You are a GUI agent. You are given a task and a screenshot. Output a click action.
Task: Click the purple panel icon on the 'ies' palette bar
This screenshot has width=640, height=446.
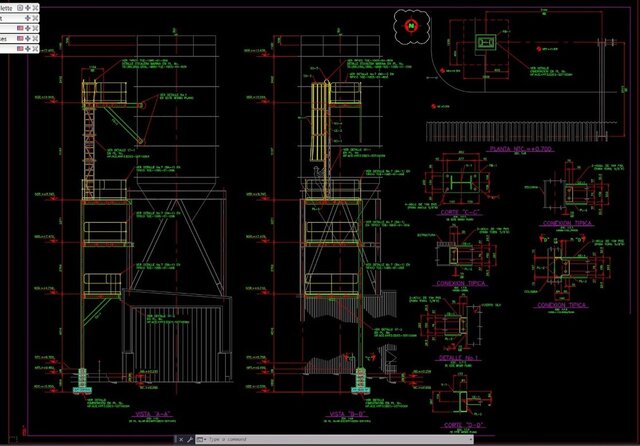(x=20, y=38)
